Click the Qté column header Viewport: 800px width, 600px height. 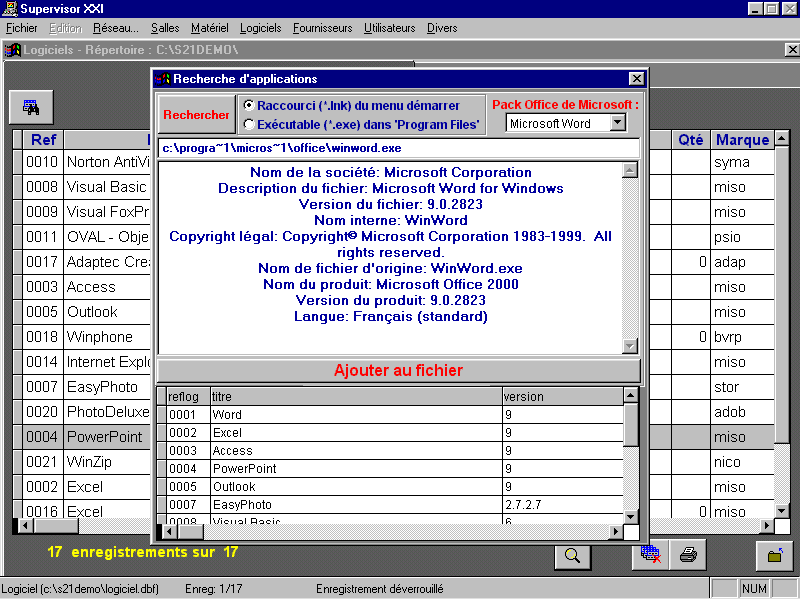[x=690, y=139]
